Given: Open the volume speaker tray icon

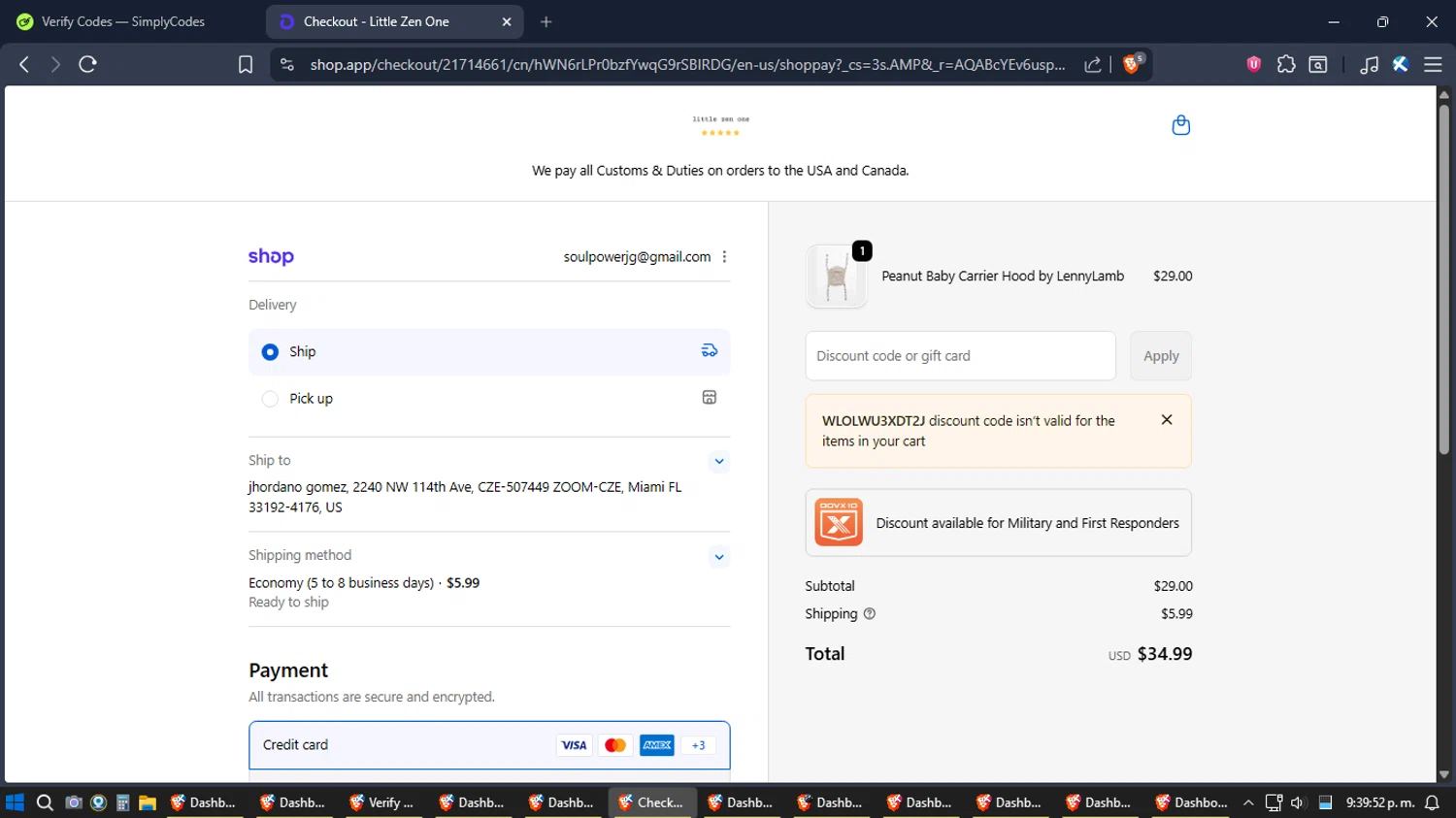Looking at the screenshot, I should pyautogui.click(x=1298, y=802).
